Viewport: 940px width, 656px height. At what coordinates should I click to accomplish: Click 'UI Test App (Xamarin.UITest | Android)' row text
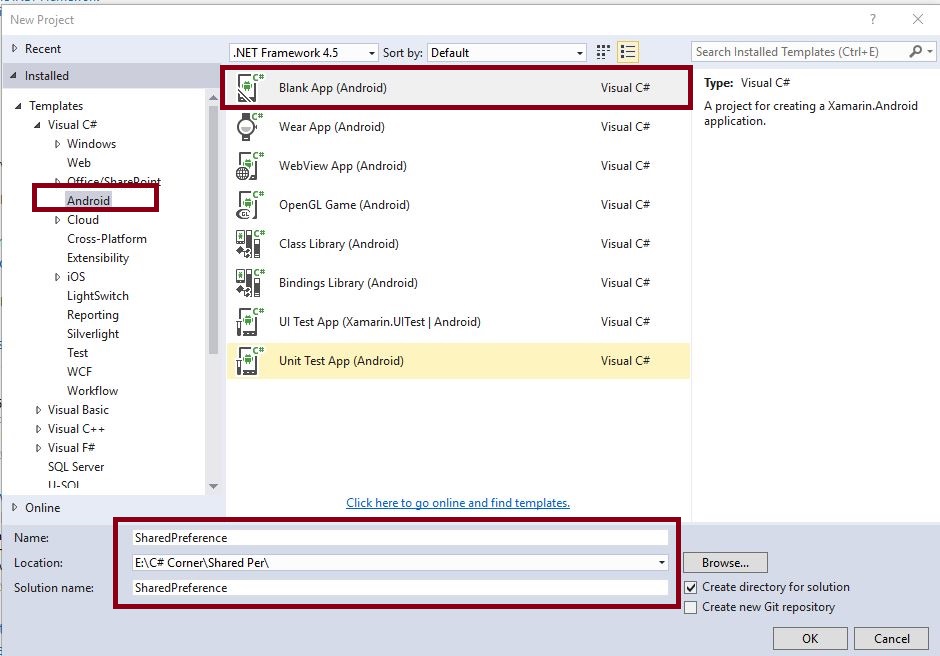coord(379,321)
